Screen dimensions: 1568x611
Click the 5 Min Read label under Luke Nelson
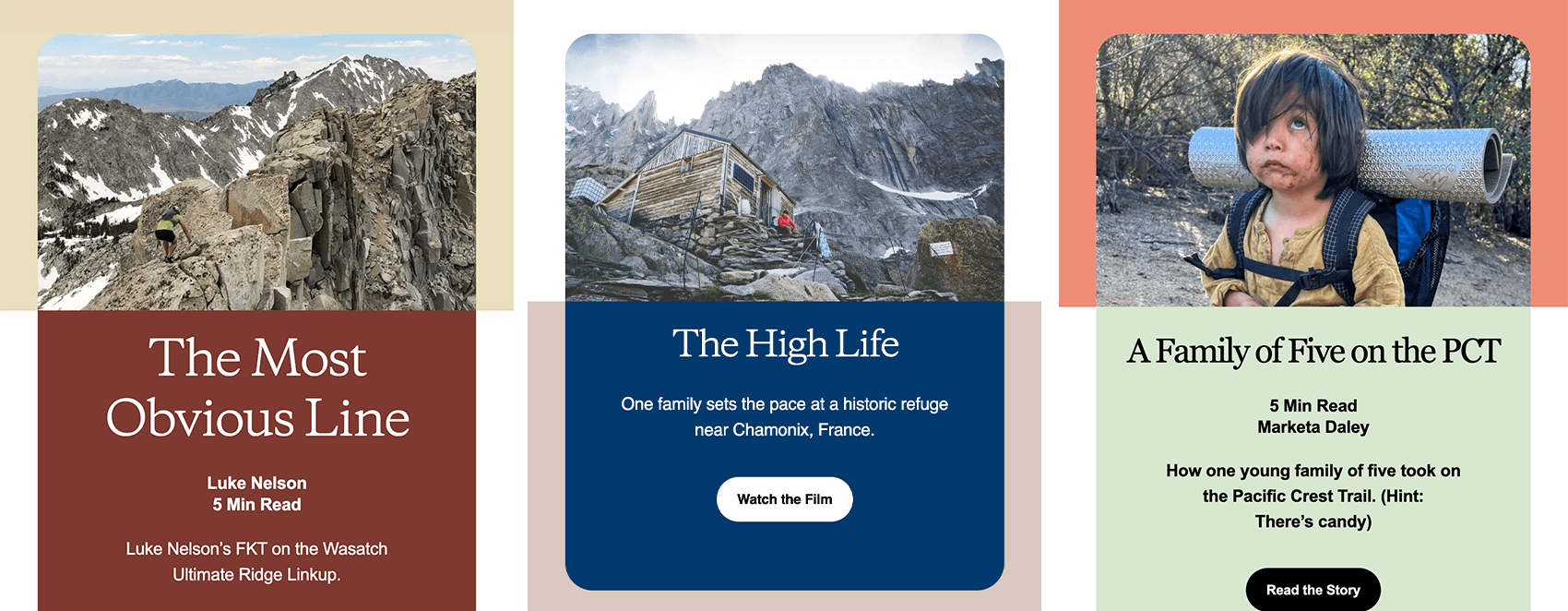(x=256, y=505)
